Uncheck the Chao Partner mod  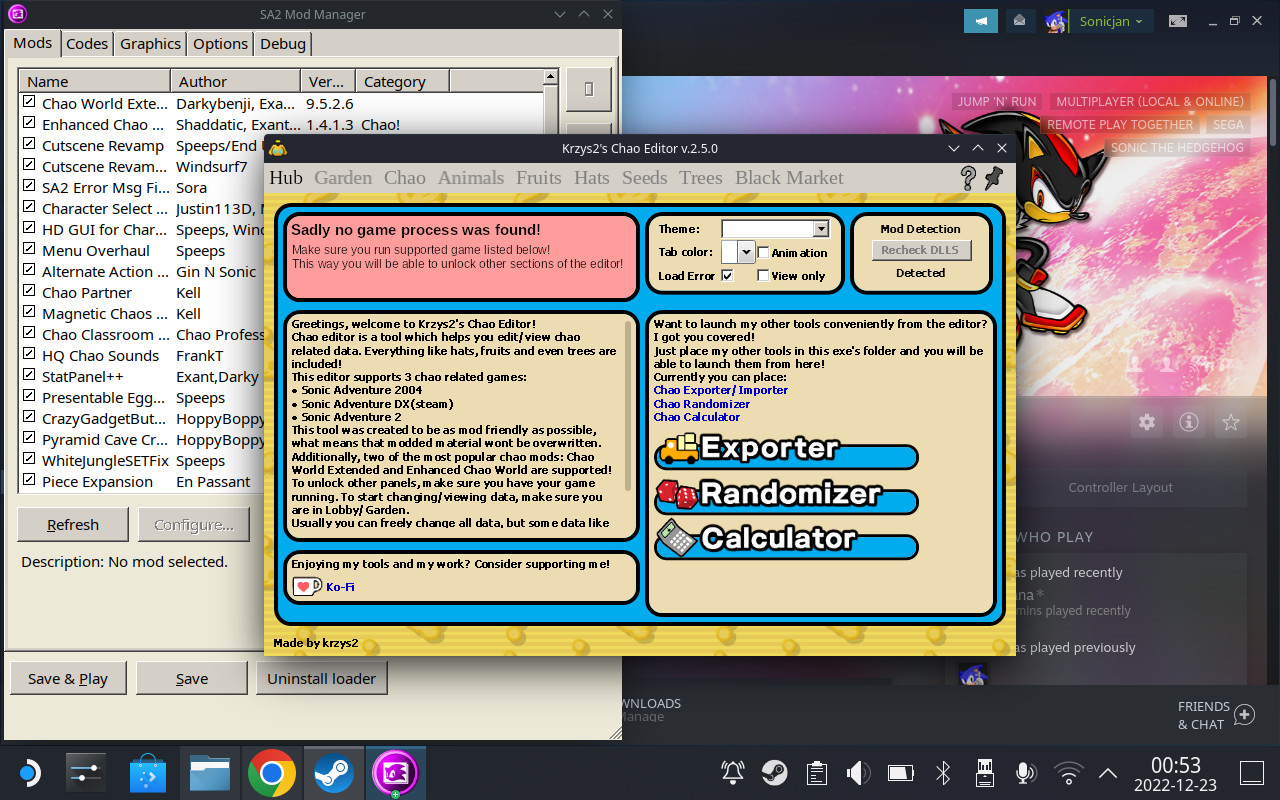(29, 292)
